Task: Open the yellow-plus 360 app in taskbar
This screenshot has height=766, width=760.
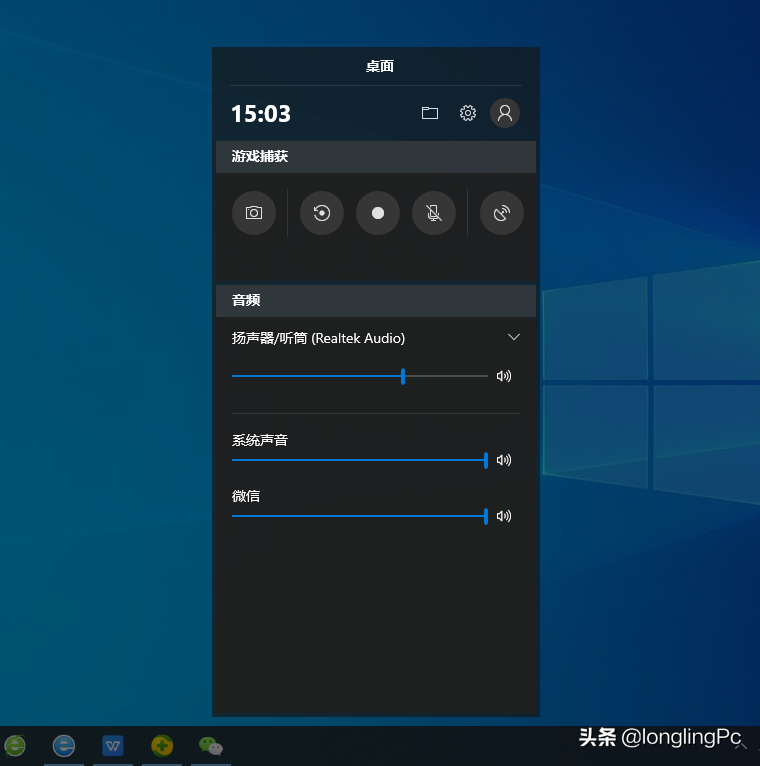Action: (x=162, y=745)
